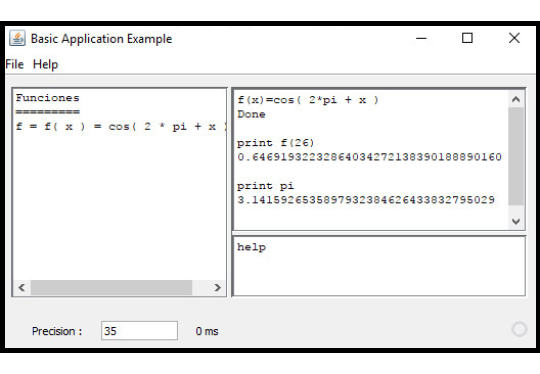Click the circular status indicator at bottom right
Screen dimensions: 540x374
tap(519, 329)
